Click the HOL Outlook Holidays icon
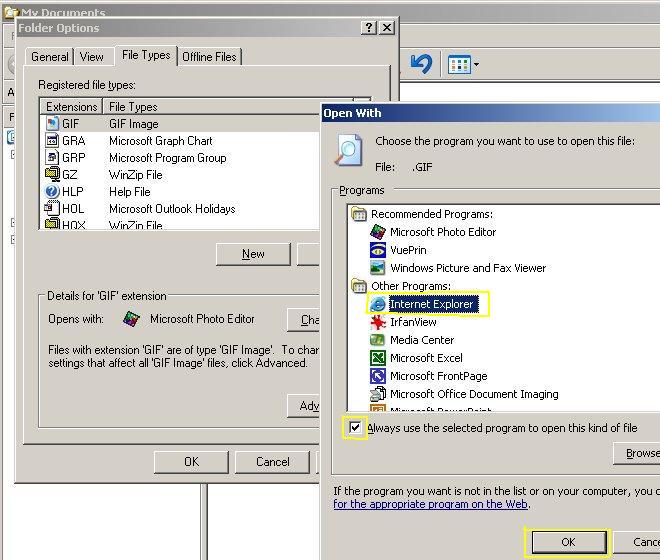Viewport: 660px width, 560px height. 52,208
